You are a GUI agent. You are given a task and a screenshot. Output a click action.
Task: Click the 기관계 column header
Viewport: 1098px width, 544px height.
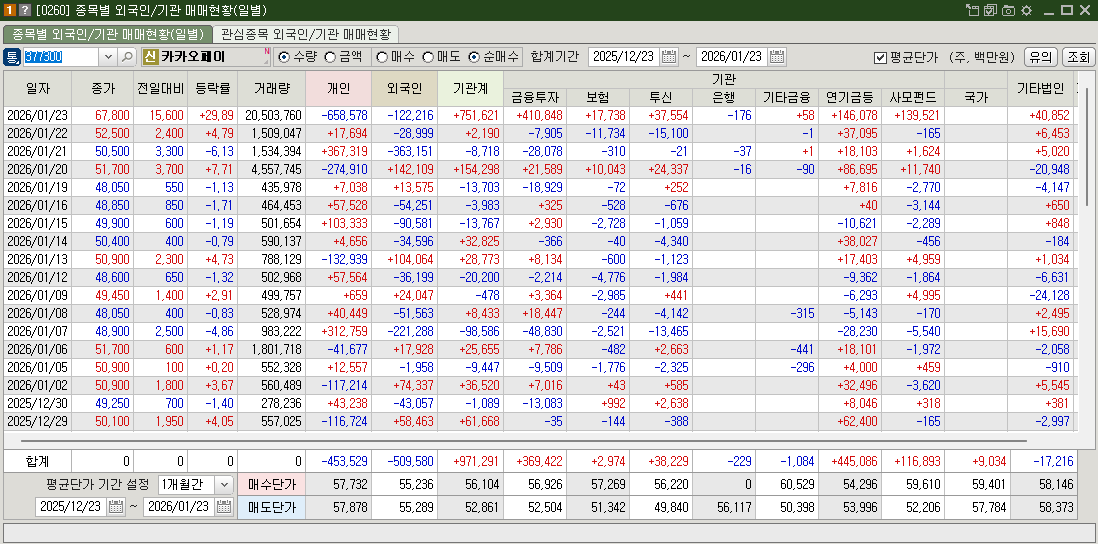(470, 88)
